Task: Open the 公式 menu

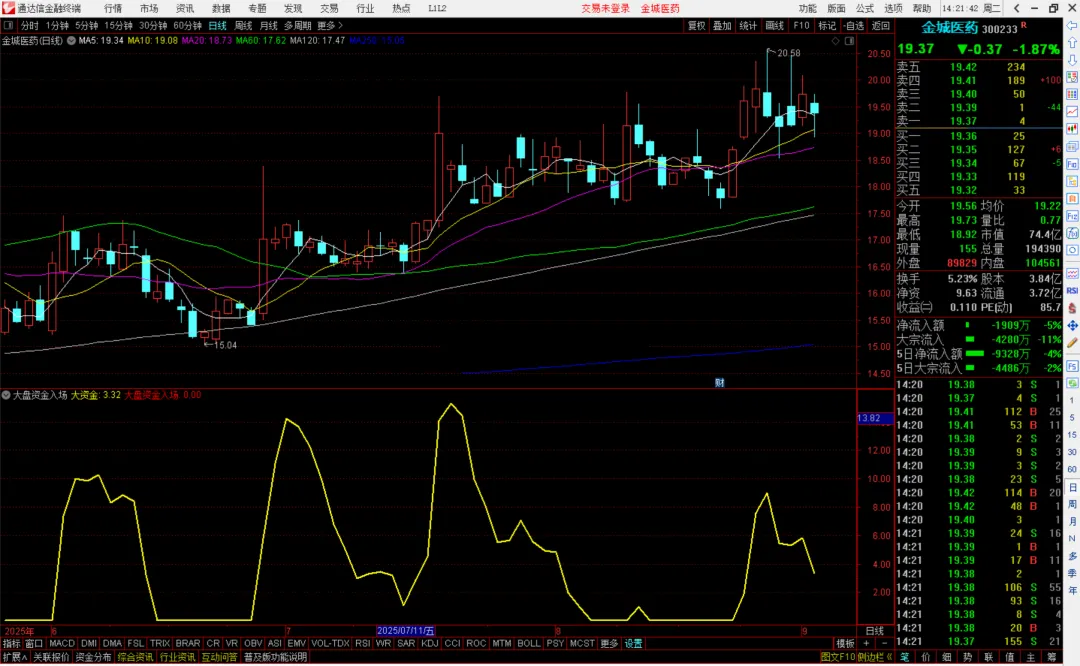Action: pos(865,8)
